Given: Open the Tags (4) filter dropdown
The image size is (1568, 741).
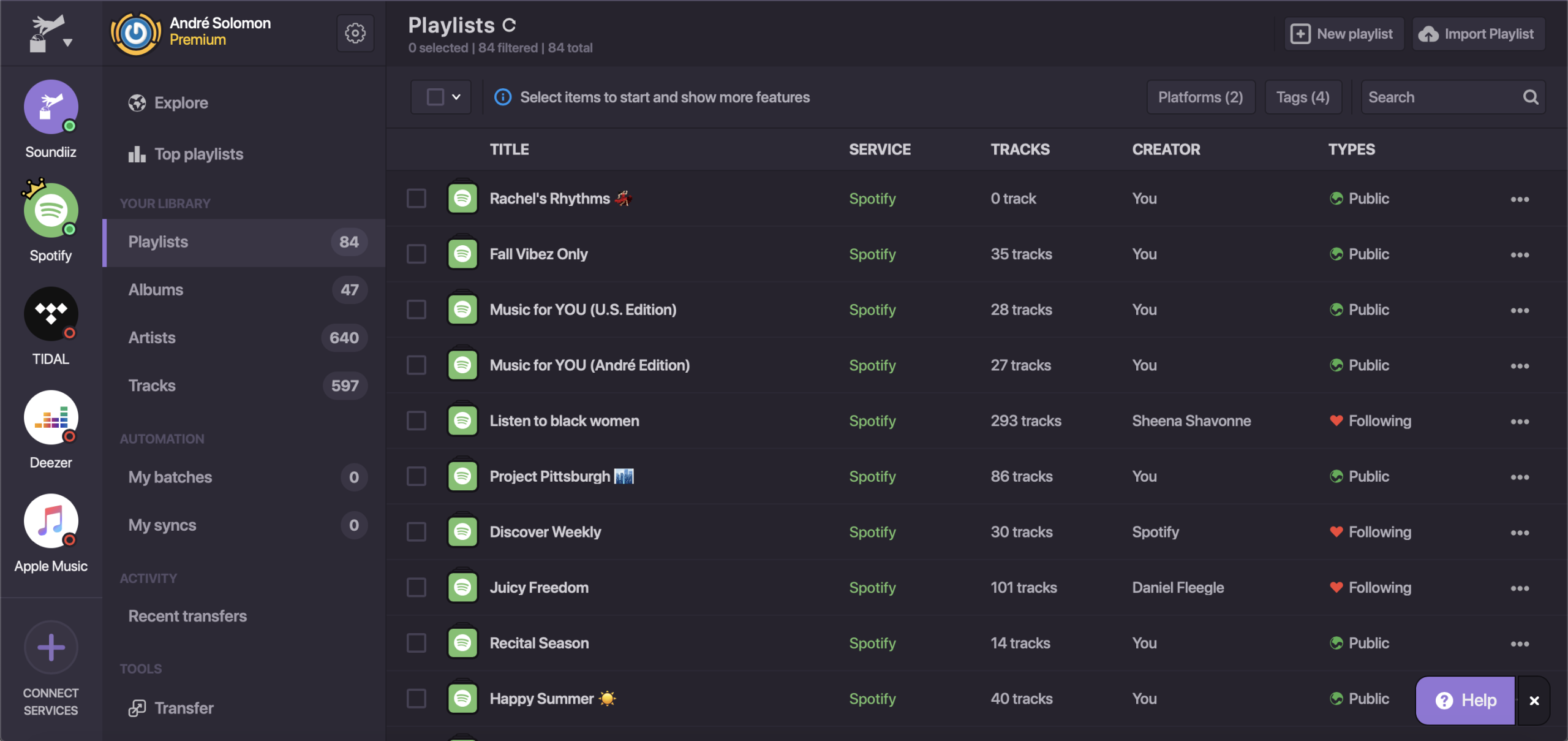Looking at the screenshot, I should click(x=1303, y=97).
